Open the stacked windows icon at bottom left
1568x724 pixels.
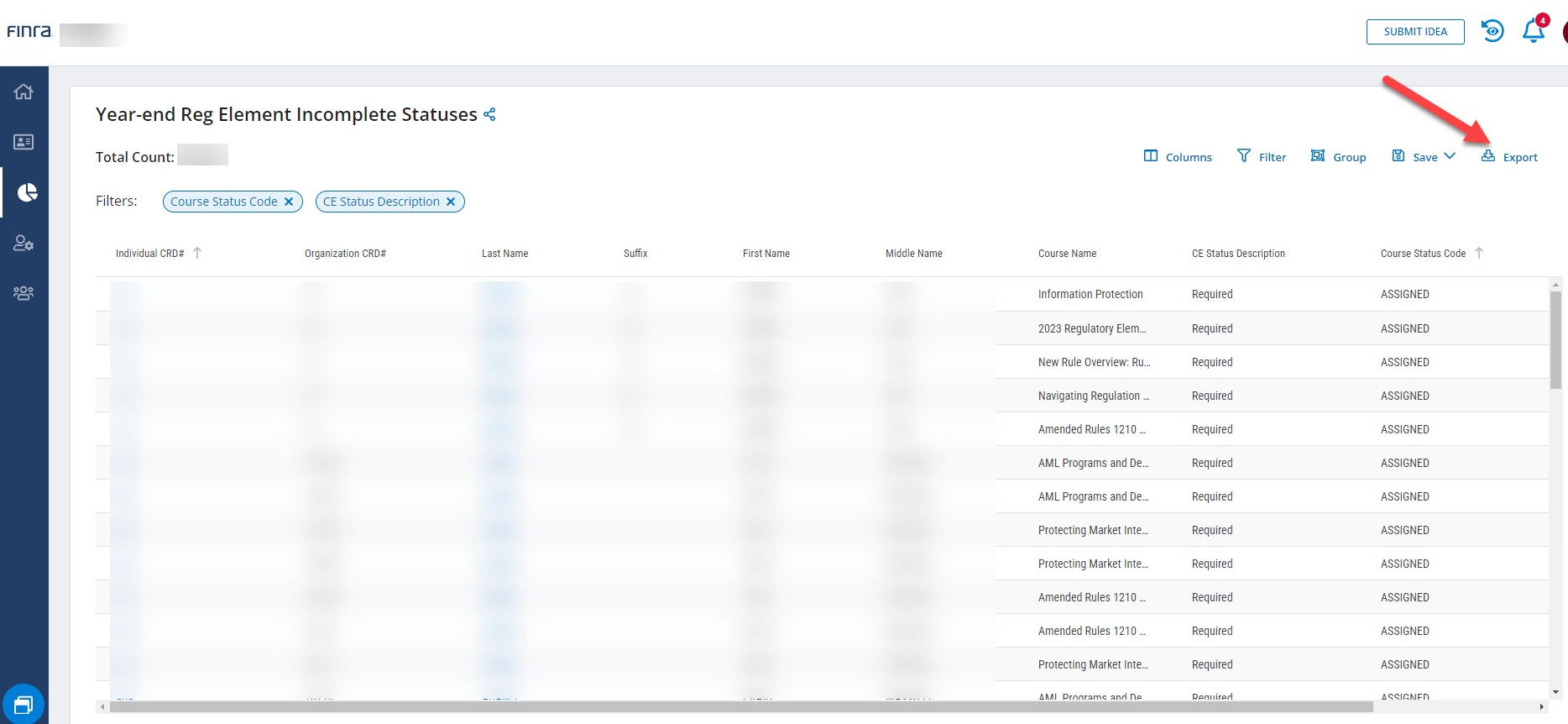tap(24, 704)
